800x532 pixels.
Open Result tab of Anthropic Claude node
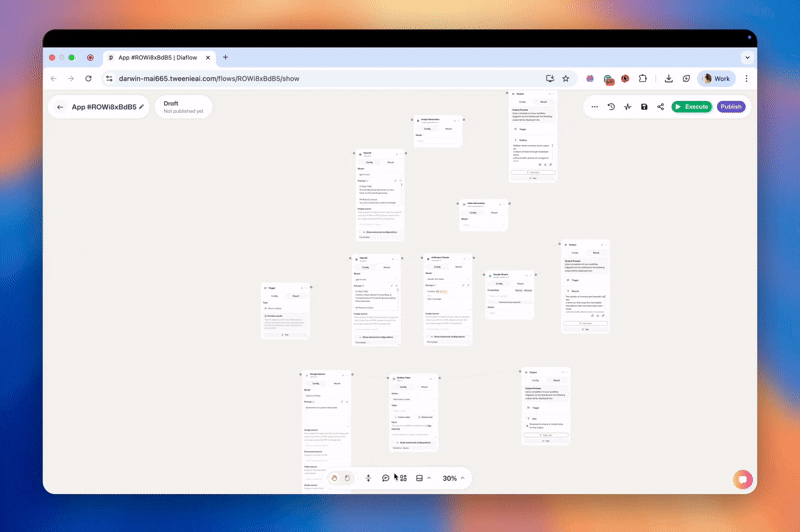pyautogui.click(x=459, y=267)
